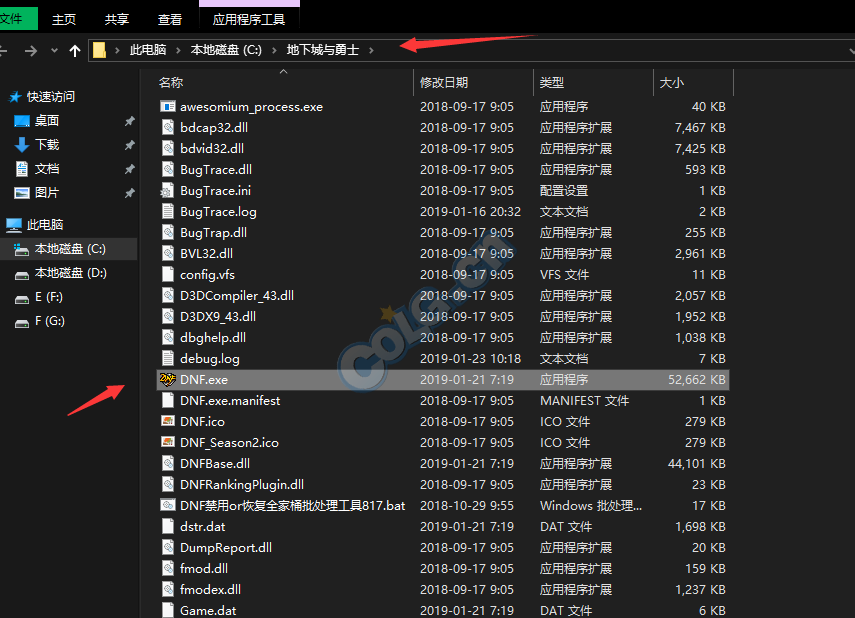
Task: Click the BVL32.dll file icon
Action: click(167, 253)
